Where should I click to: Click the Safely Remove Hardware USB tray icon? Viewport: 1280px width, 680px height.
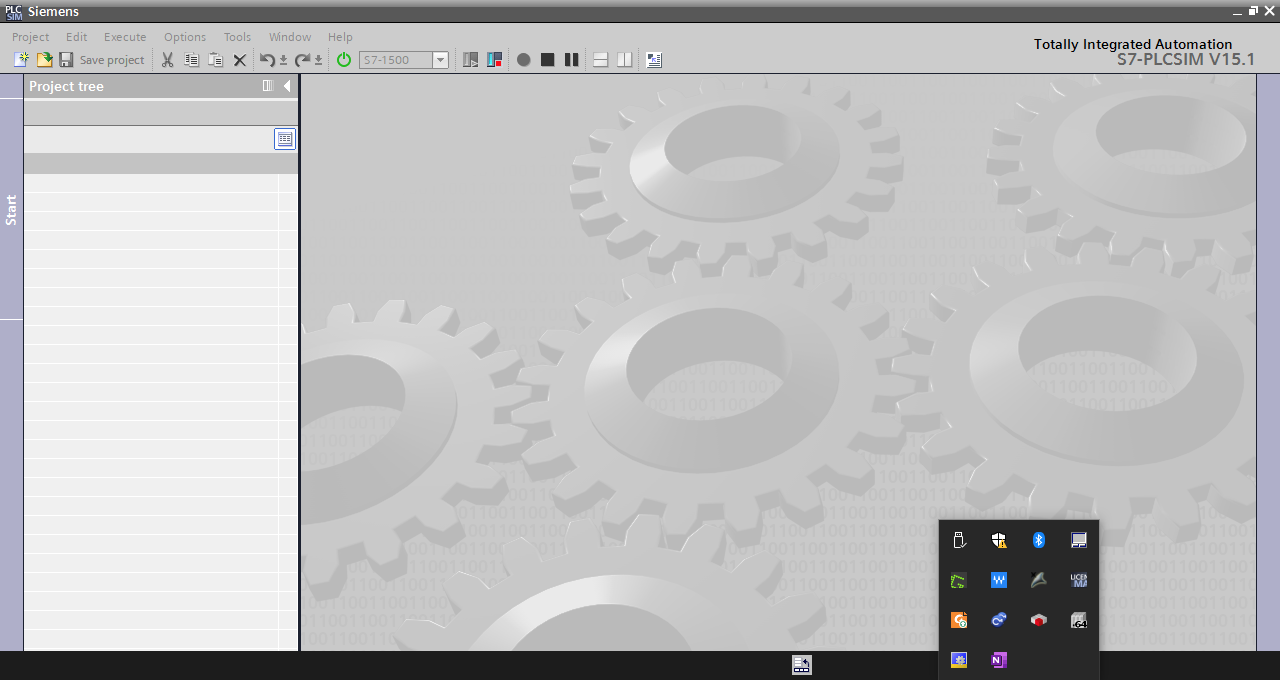pos(959,540)
